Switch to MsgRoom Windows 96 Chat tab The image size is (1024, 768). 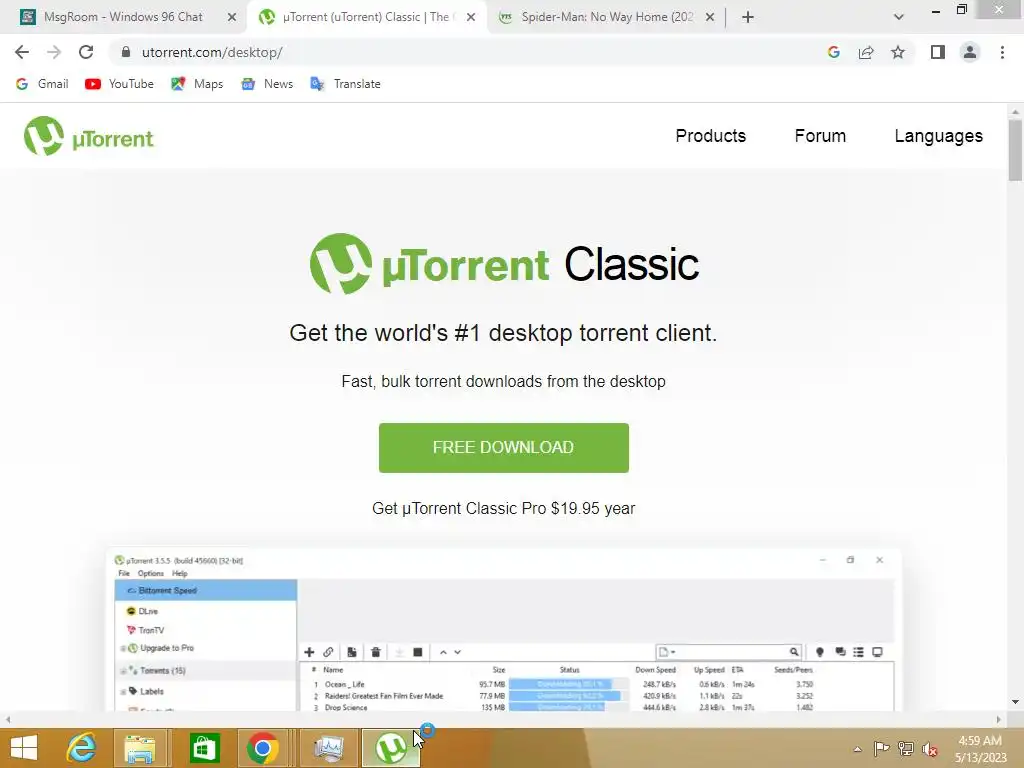coord(123,17)
